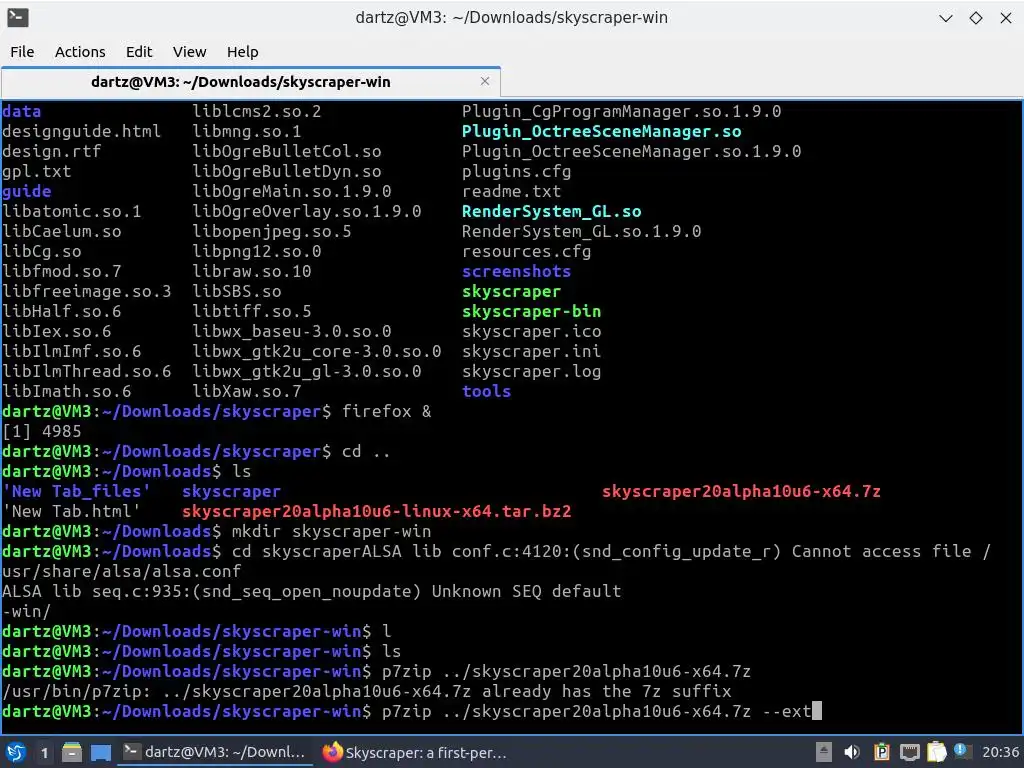The image size is (1024, 768).
Task: Click the 'screenshots' directory name
Action: (x=517, y=272)
